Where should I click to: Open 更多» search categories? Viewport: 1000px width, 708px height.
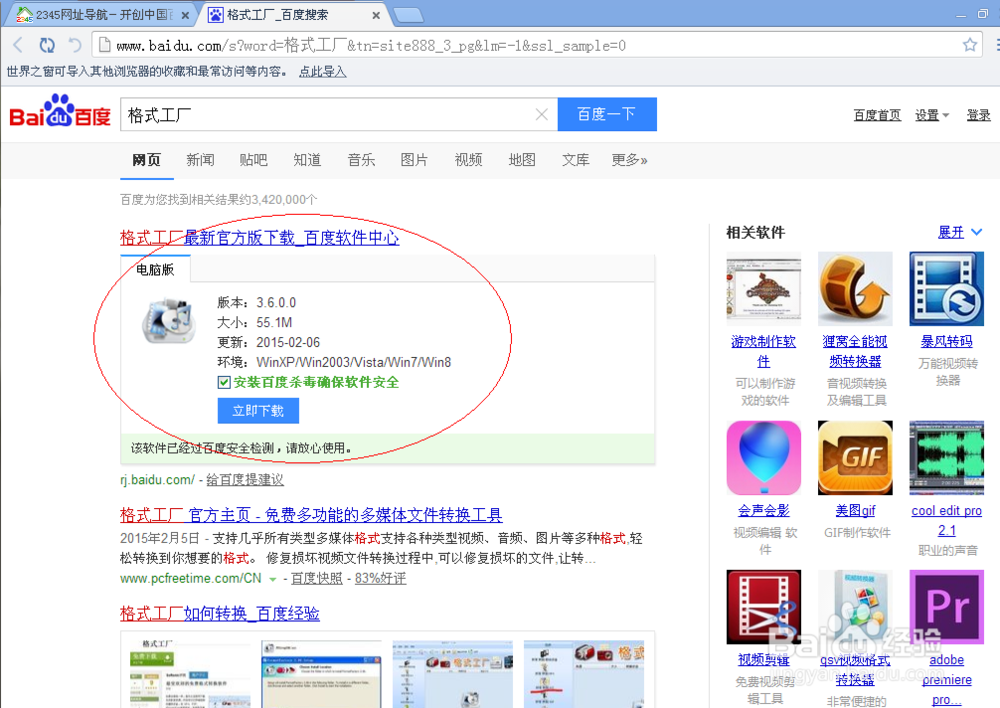[629, 159]
